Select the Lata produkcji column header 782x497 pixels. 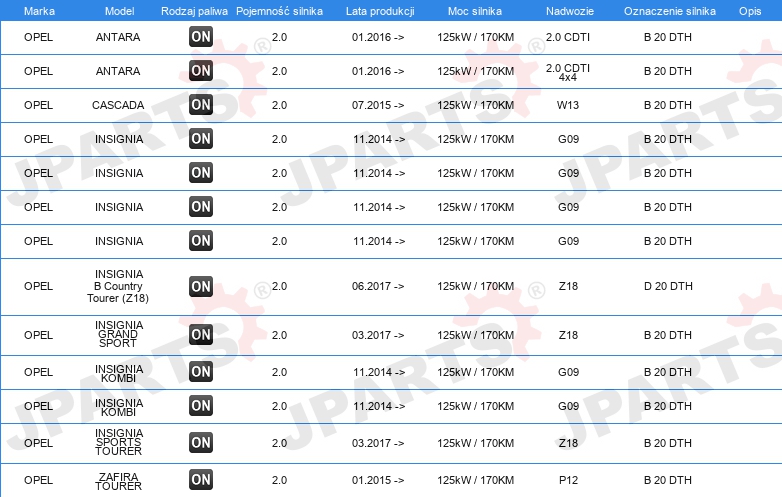coord(380,11)
